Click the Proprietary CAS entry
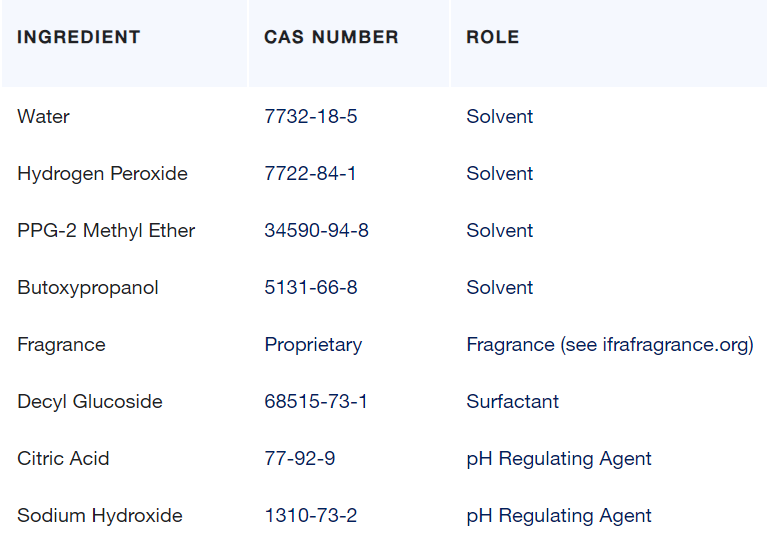767x547 pixels. pyautogui.click(x=313, y=344)
